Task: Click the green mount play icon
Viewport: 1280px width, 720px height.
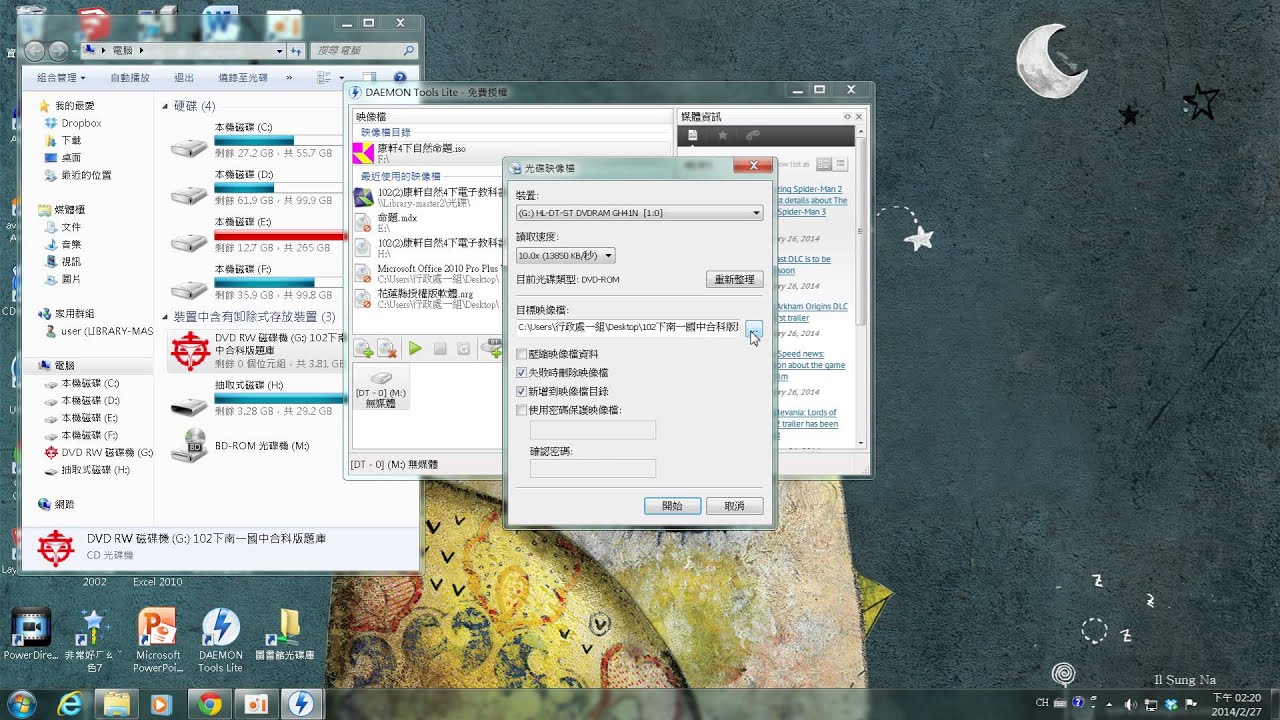Action: point(415,348)
